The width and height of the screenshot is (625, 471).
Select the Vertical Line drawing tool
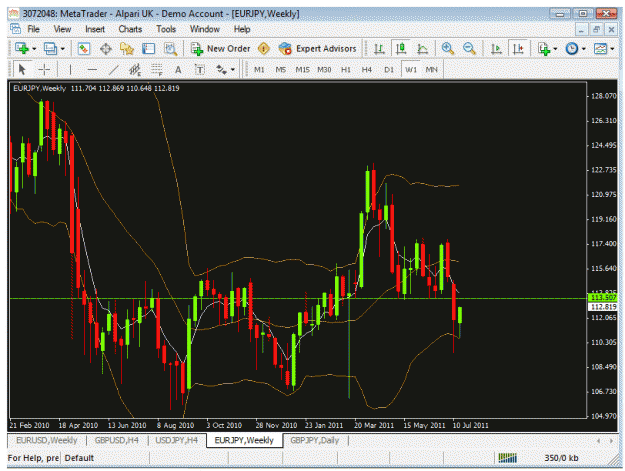pyautogui.click(x=70, y=70)
